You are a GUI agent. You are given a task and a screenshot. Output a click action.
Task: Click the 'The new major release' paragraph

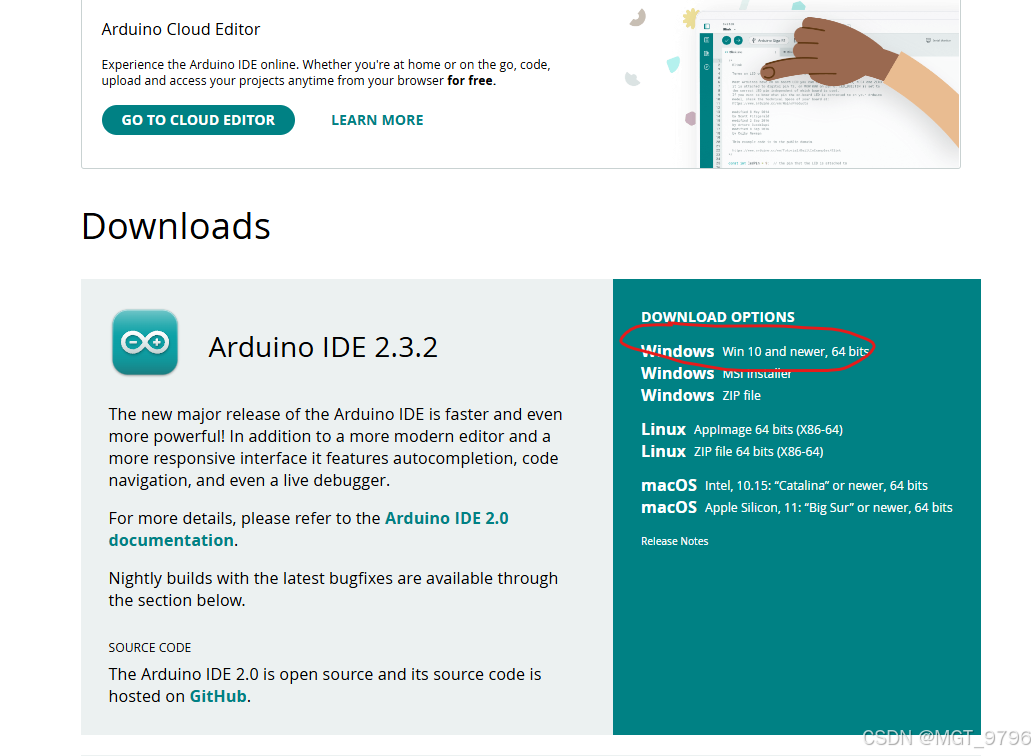tap(335, 447)
